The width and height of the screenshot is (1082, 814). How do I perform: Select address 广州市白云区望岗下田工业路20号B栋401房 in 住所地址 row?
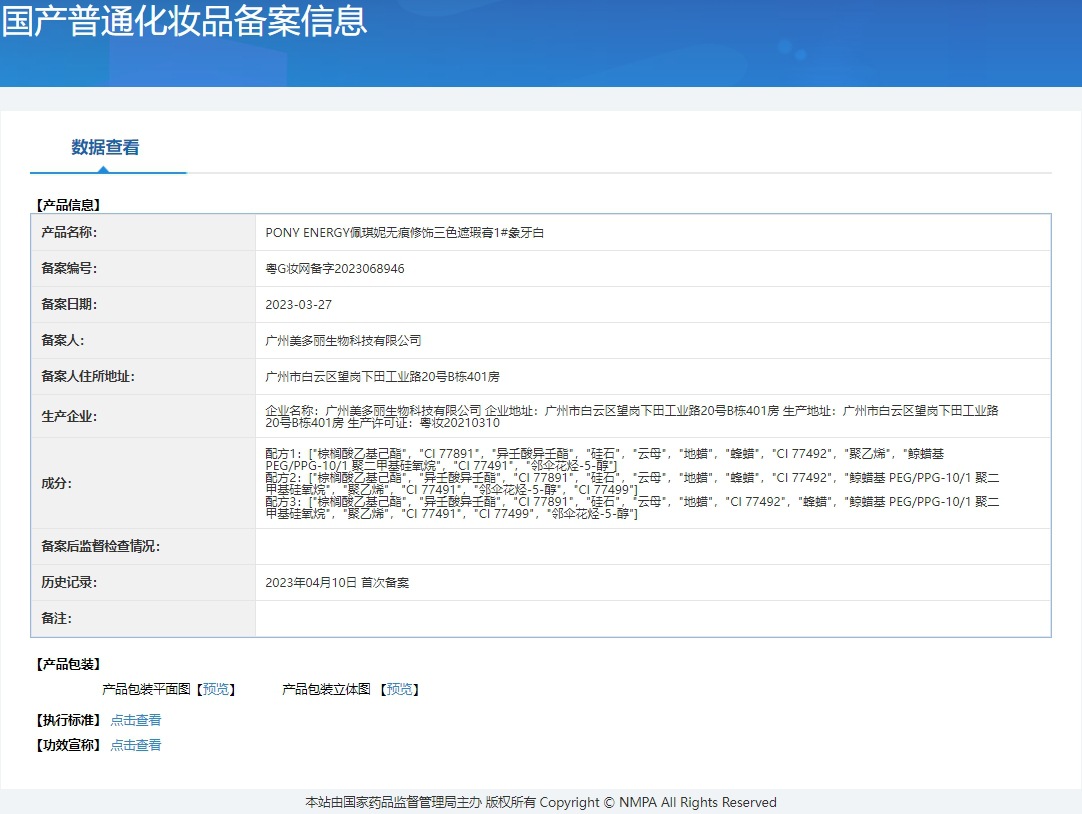coord(382,377)
